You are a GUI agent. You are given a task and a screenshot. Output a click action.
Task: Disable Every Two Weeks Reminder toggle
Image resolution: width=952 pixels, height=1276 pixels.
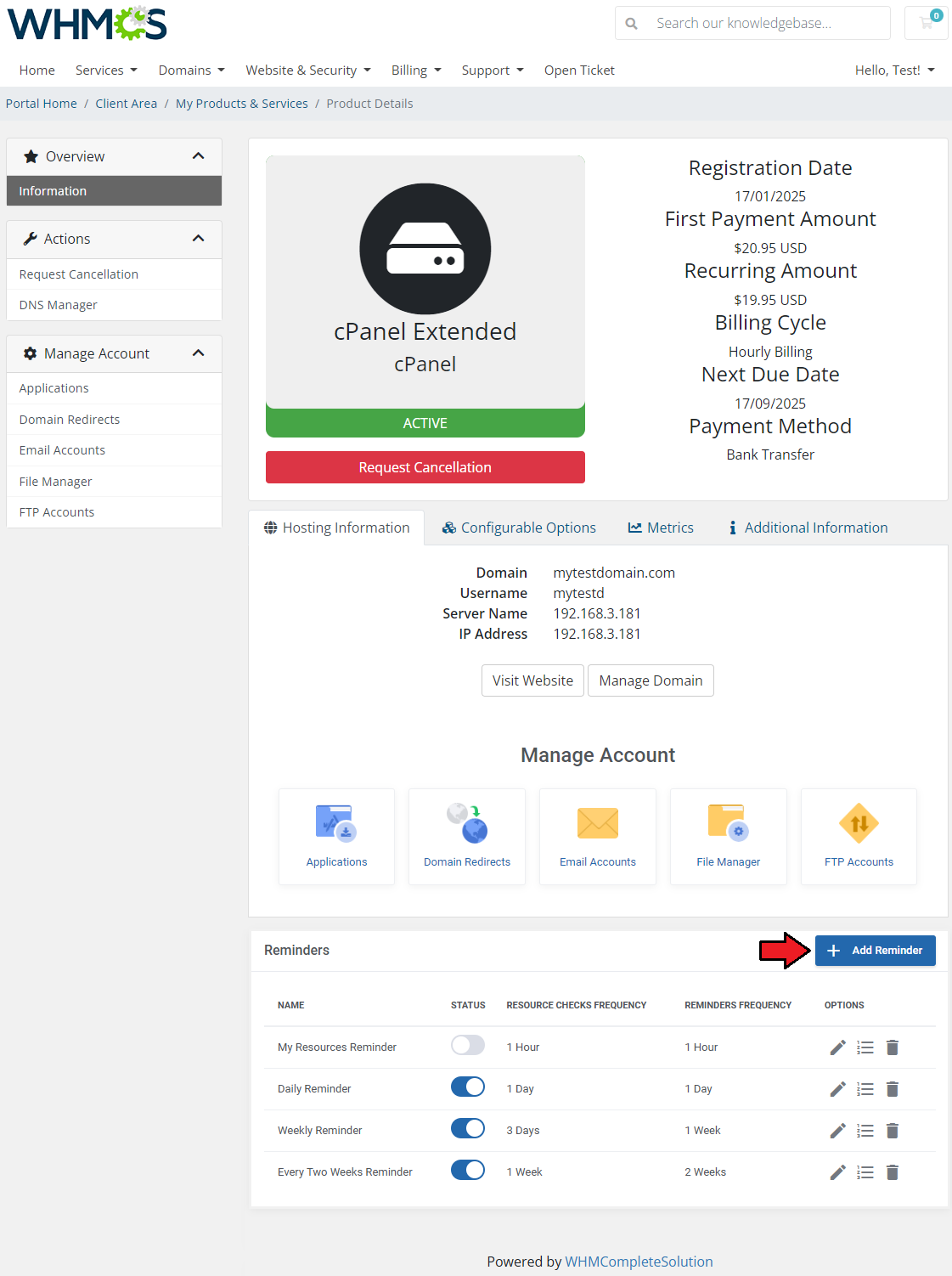click(x=468, y=1170)
